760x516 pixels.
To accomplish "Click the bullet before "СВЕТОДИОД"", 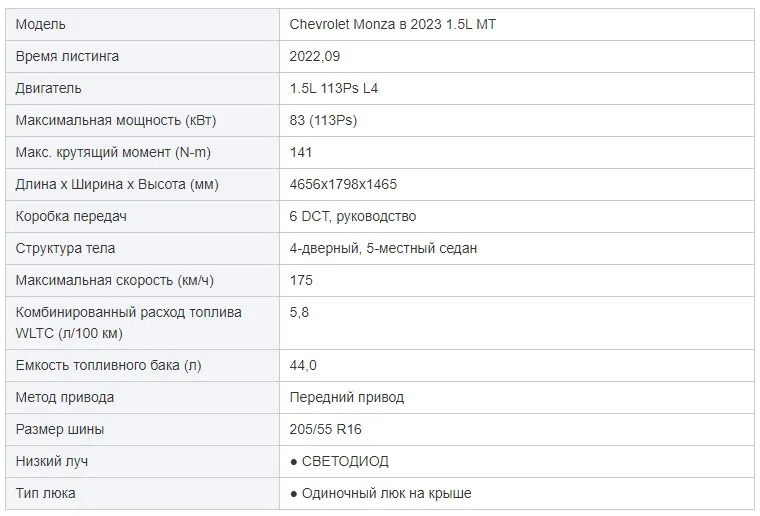I will pos(293,462).
